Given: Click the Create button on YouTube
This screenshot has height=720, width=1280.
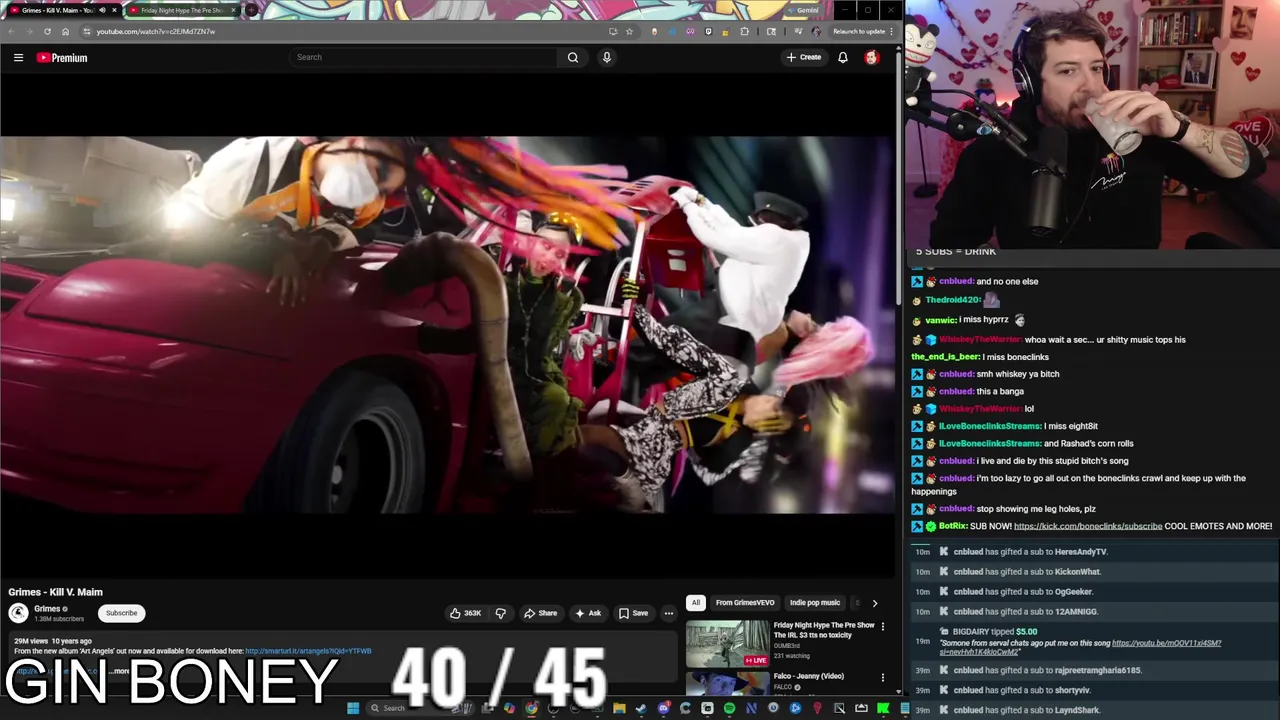Looking at the screenshot, I should tap(803, 57).
